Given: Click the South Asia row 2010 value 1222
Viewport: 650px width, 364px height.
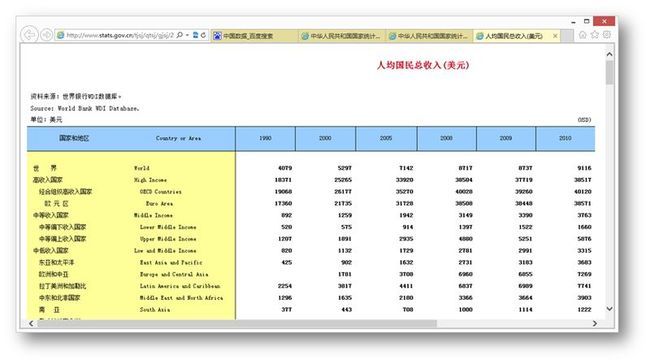Looking at the screenshot, I should click(585, 310).
